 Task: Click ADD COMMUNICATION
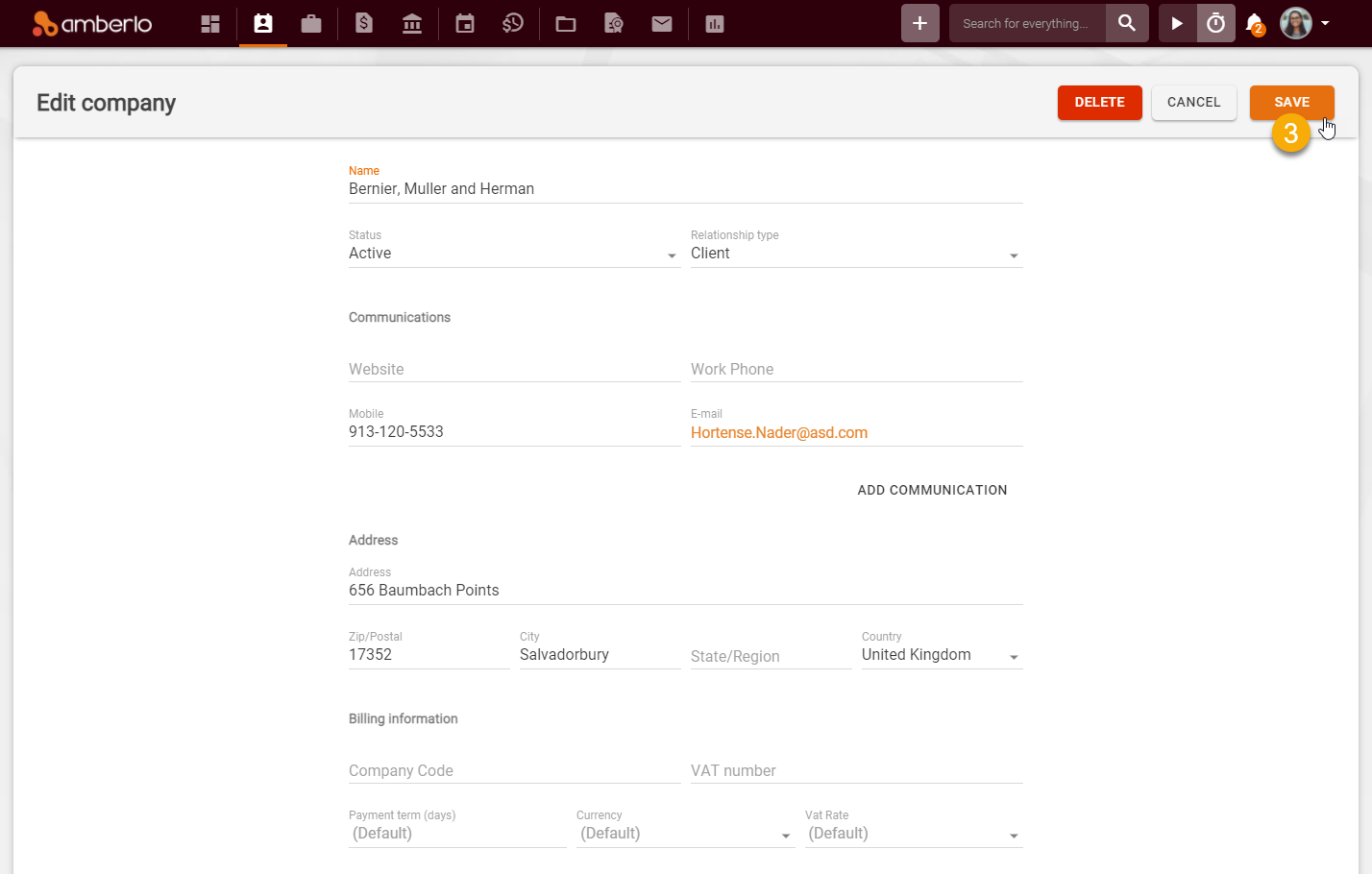tap(933, 490)
